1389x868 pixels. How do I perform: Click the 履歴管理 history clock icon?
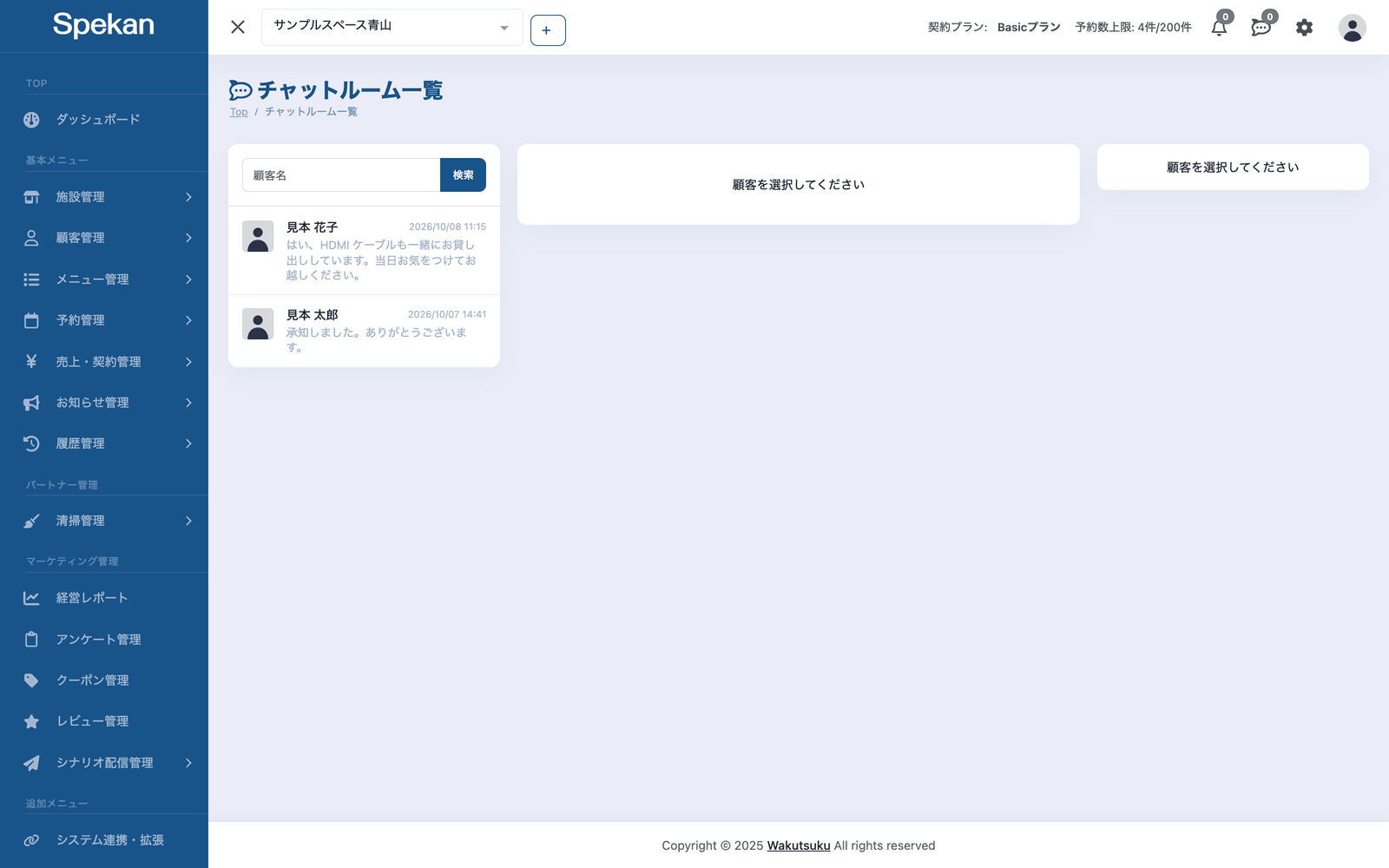[x=31, y=444]
